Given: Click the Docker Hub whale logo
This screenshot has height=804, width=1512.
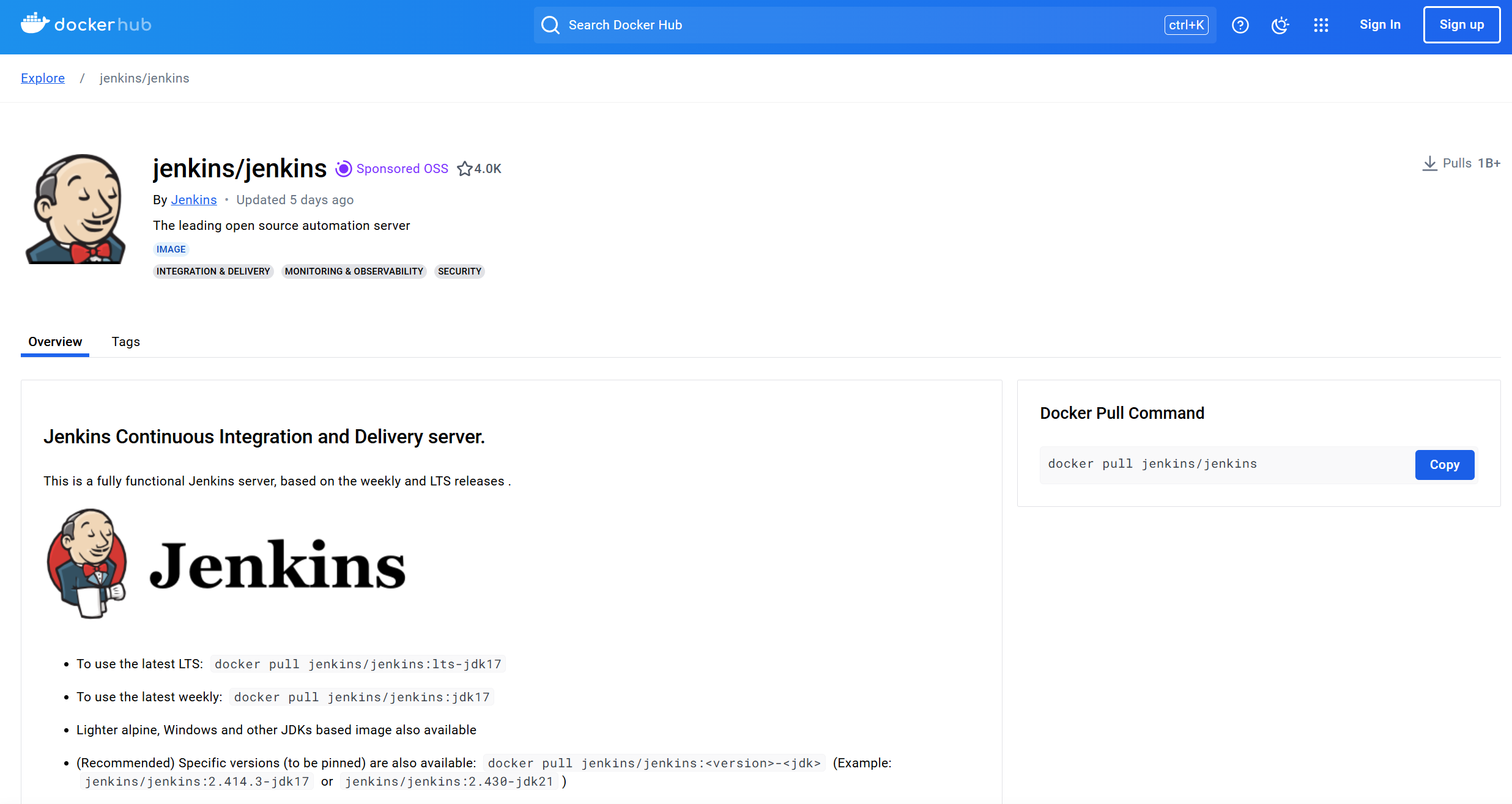Looking at the screenshot, I should [35, 24].
